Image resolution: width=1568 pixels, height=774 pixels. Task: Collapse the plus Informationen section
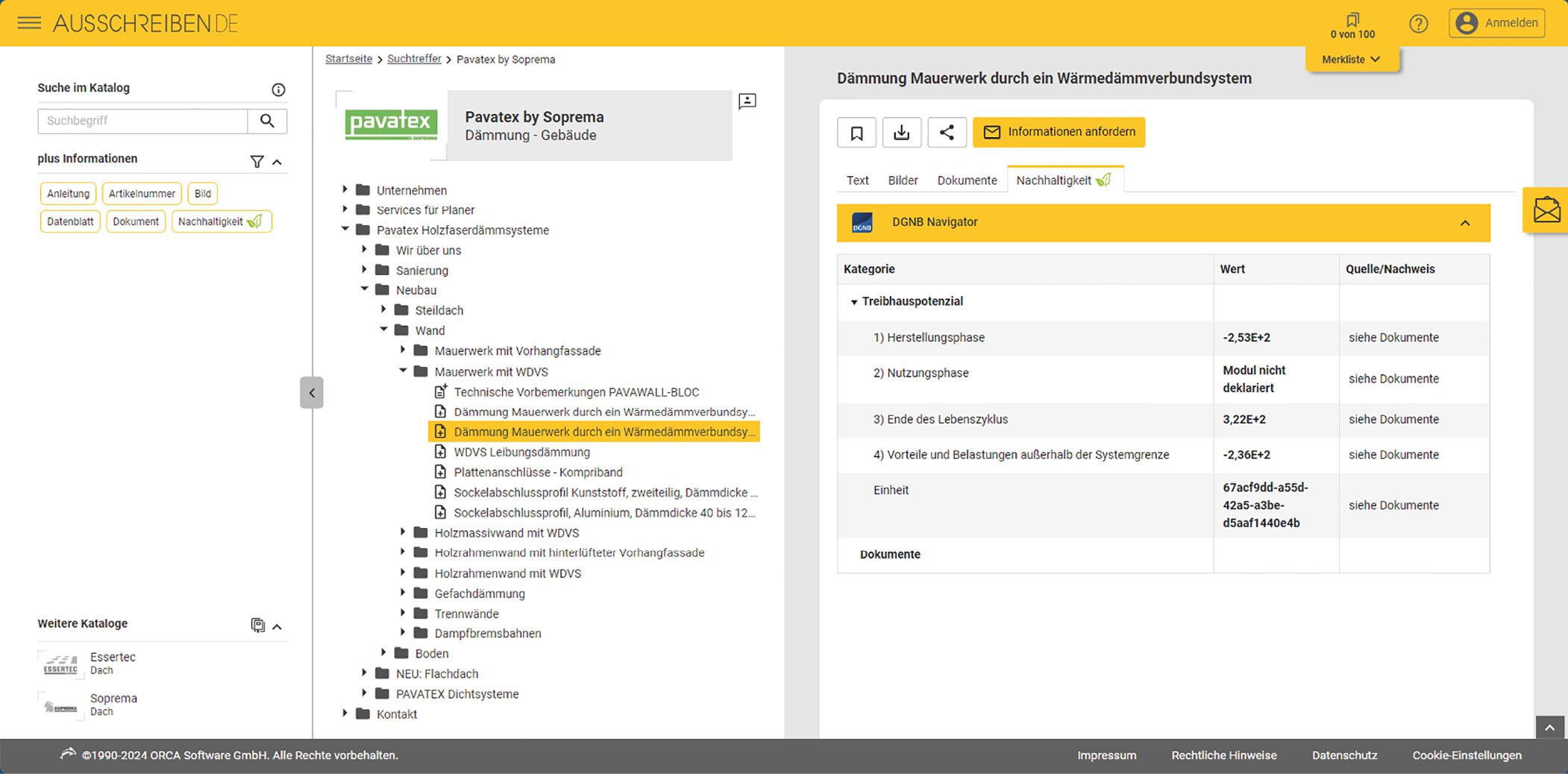click(277, 162)
